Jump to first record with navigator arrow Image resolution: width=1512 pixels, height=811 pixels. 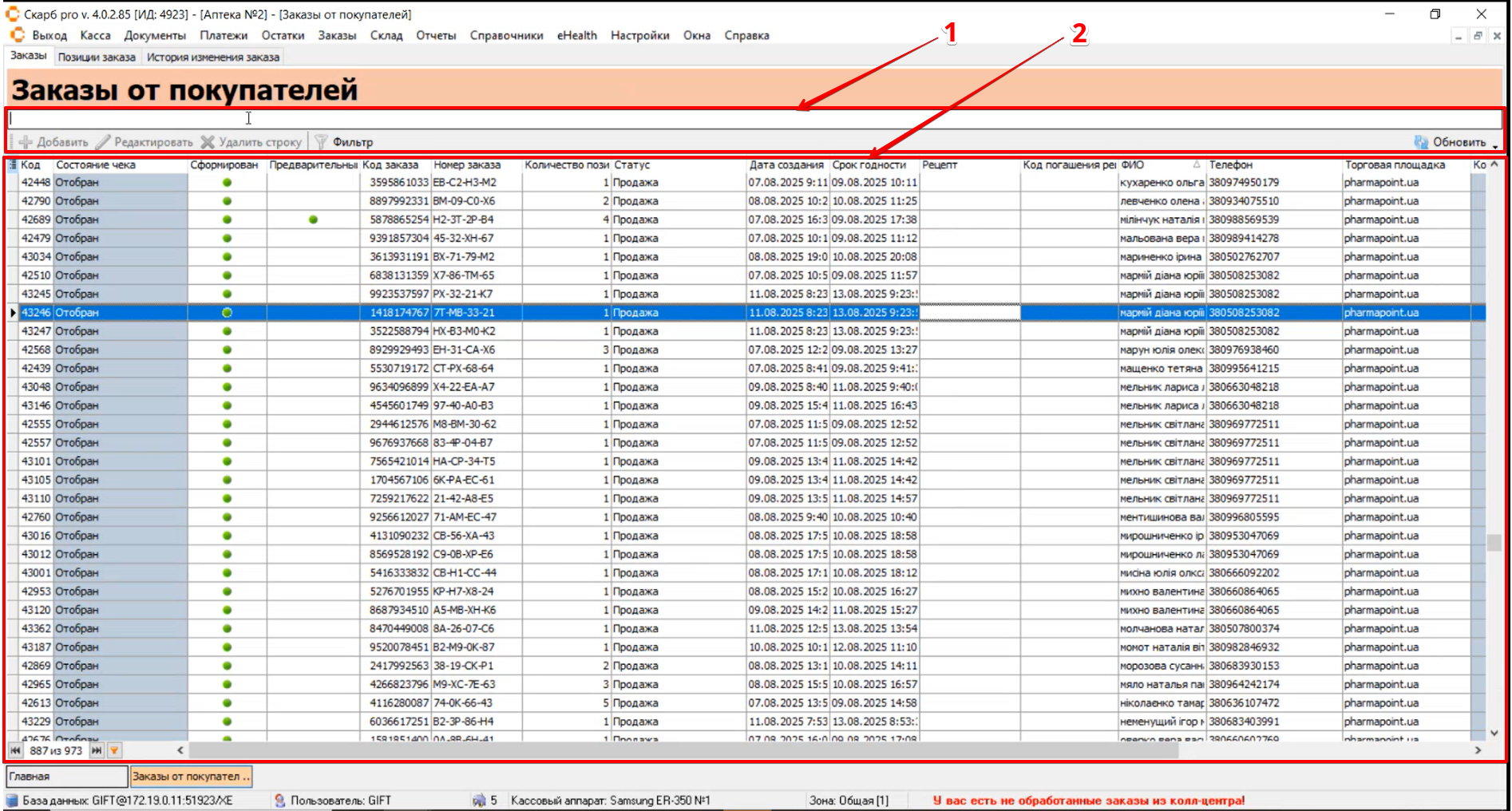[15, 750]
